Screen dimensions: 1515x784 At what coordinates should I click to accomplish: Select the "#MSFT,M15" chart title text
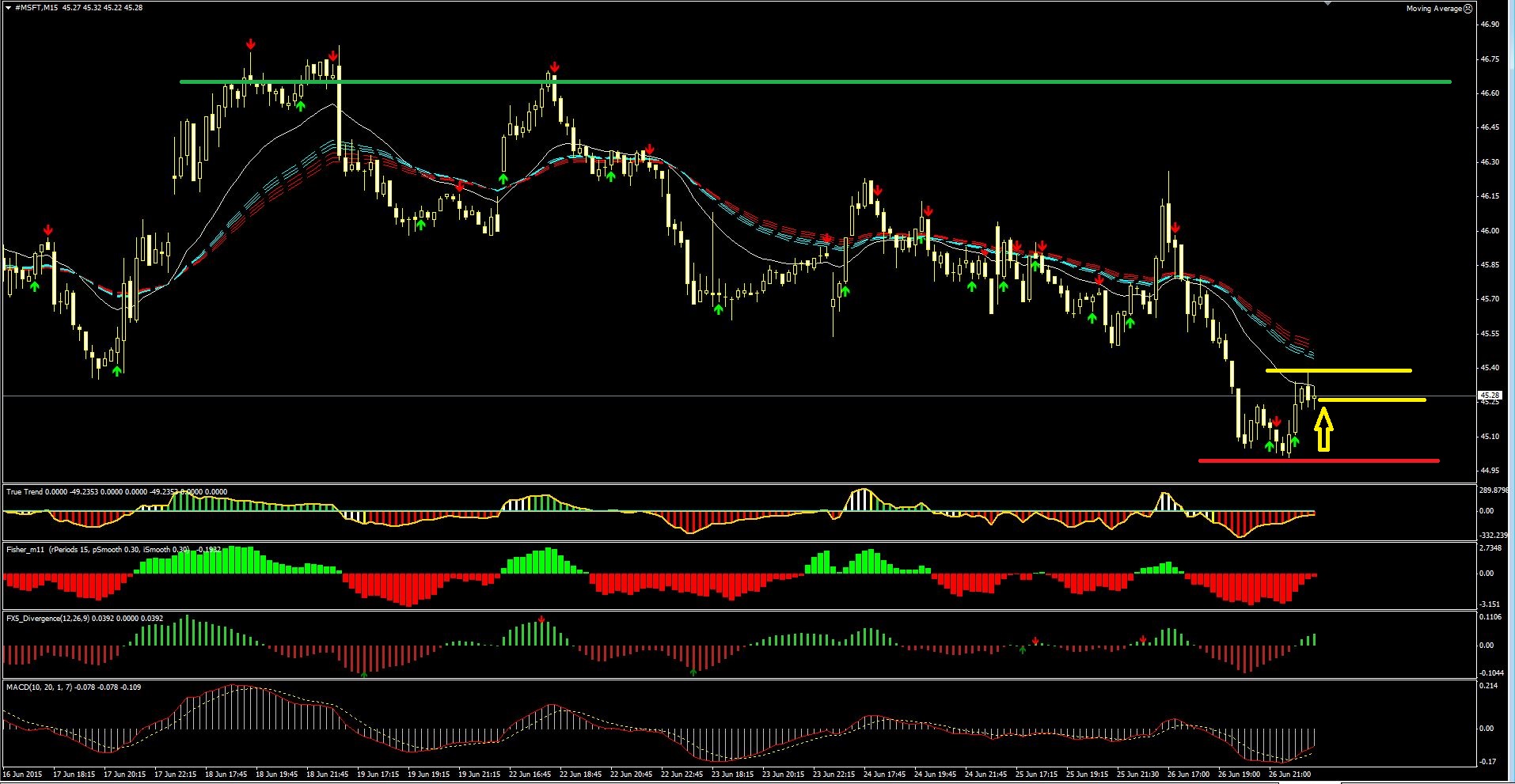pyautogui.click(x=36, y=8)
